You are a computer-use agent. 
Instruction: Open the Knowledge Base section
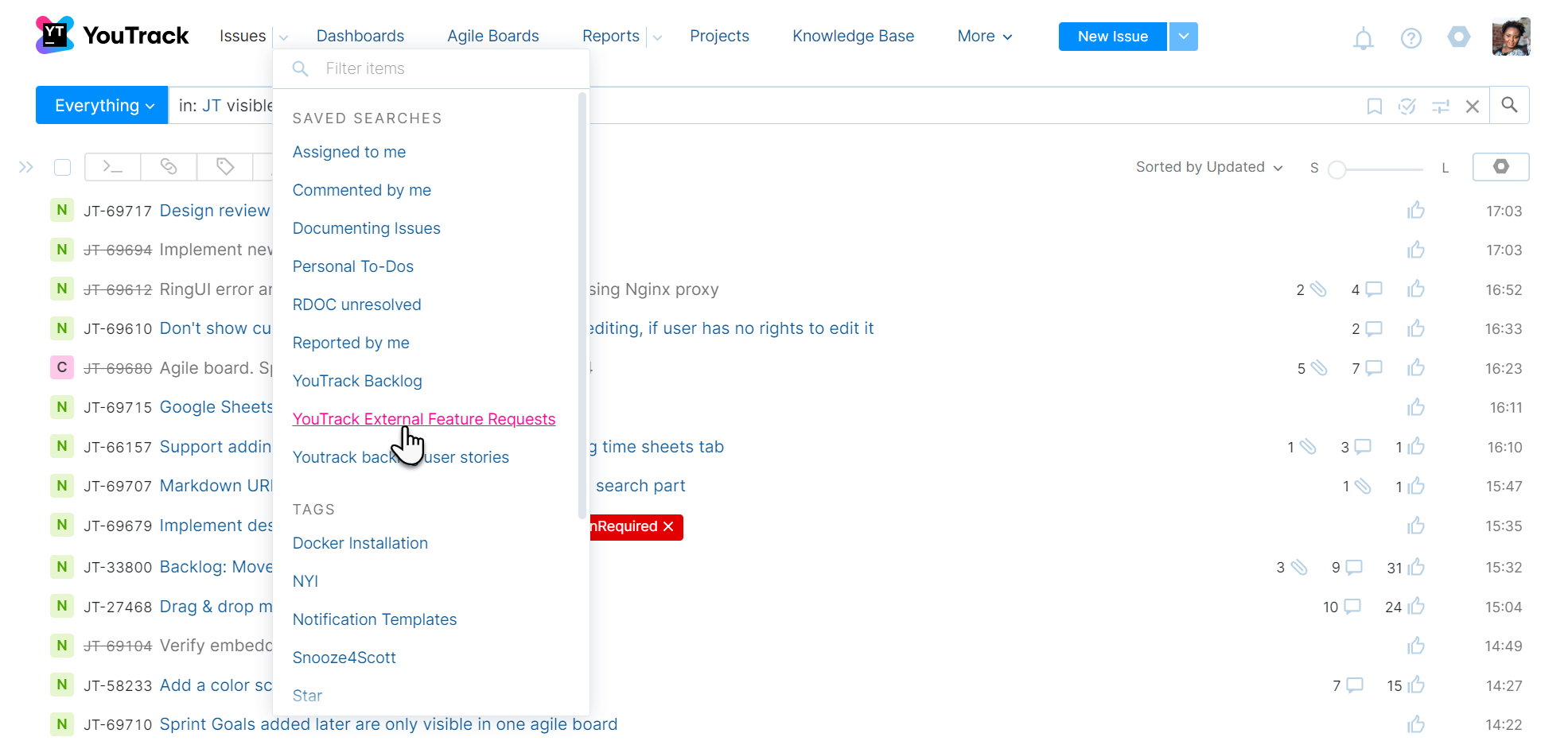point(853,36)
